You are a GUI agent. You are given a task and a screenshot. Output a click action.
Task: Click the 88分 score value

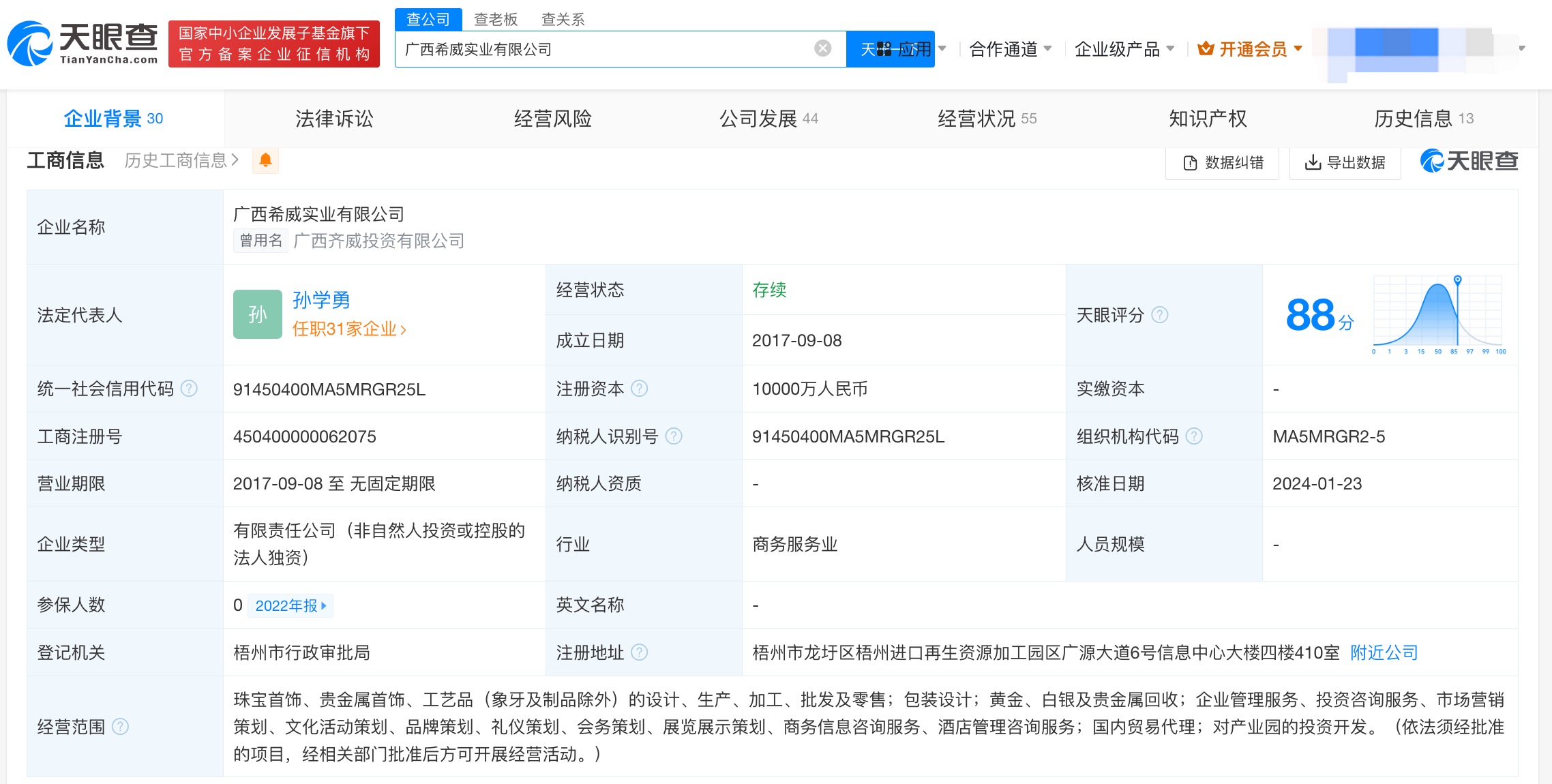point(1319,315)
